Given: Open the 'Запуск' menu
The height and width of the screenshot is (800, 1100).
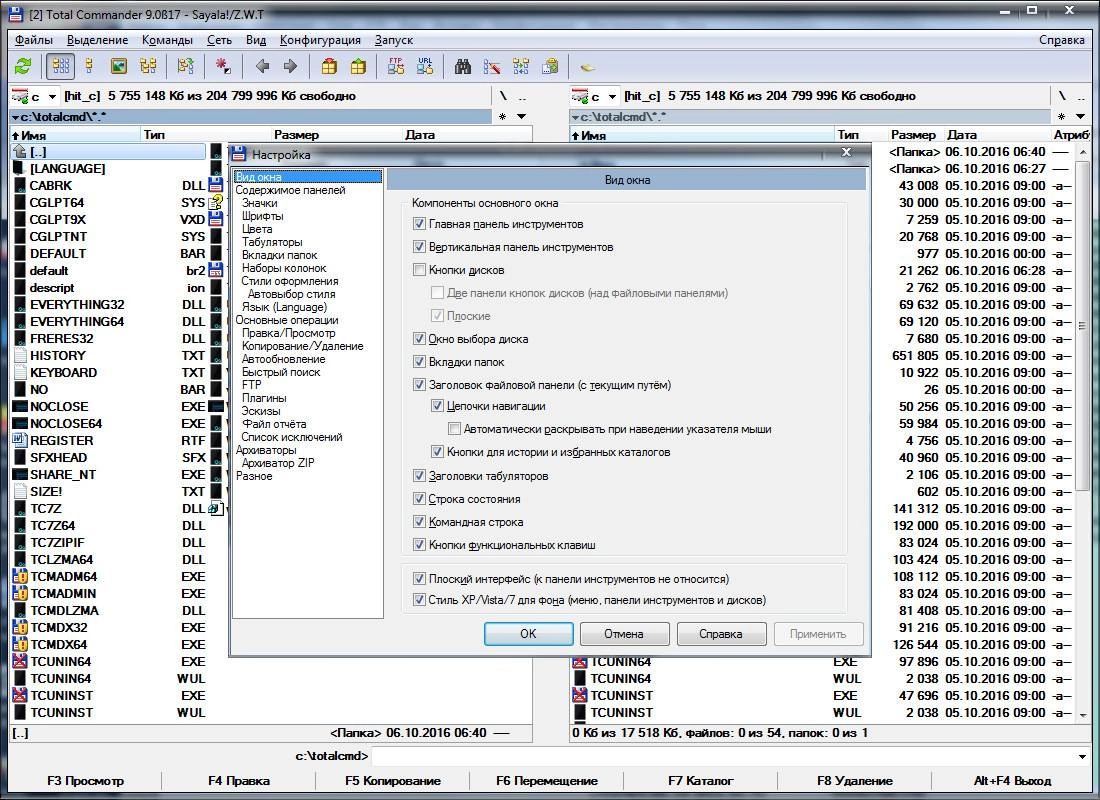Looking at the screenshot, I should (x=394, y=40).
